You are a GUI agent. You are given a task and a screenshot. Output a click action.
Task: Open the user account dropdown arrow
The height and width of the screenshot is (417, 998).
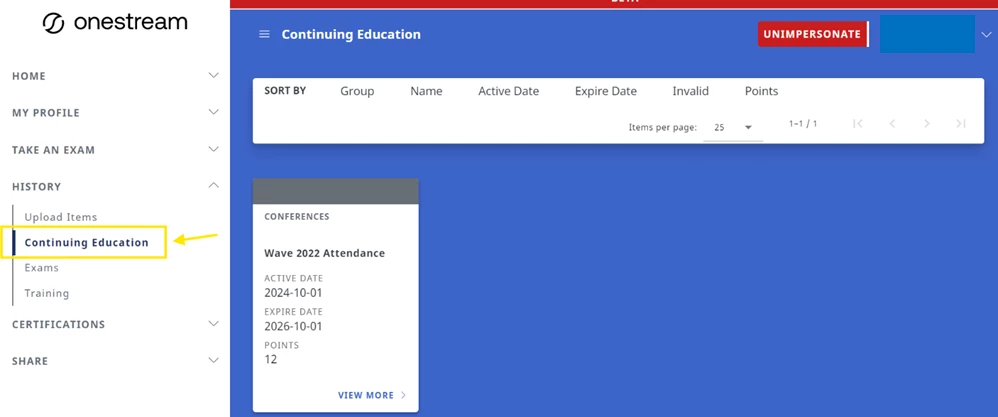point(987,34)
